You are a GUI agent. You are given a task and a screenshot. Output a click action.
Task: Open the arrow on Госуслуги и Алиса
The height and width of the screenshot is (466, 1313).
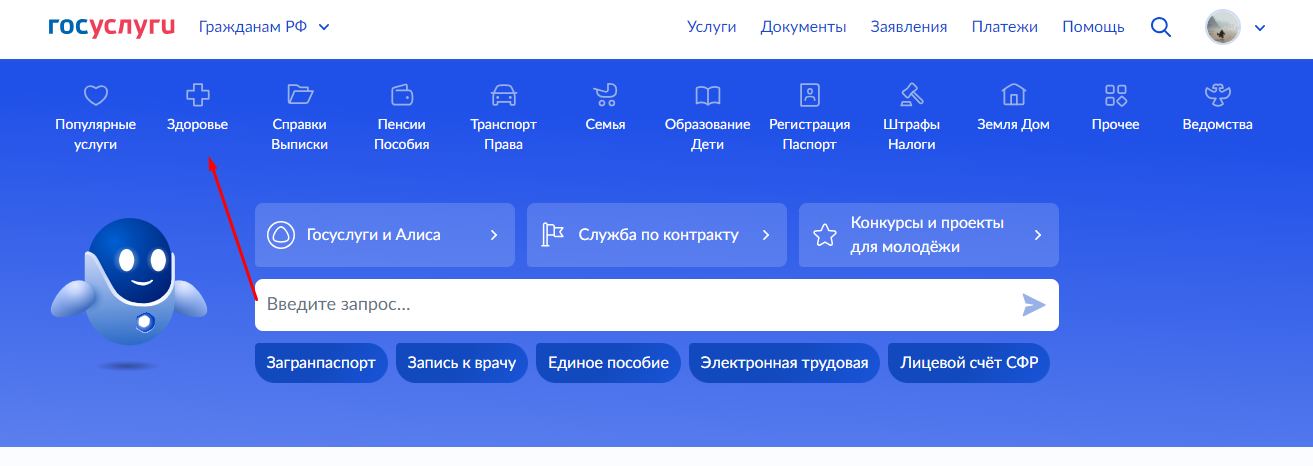pos(494,235)
